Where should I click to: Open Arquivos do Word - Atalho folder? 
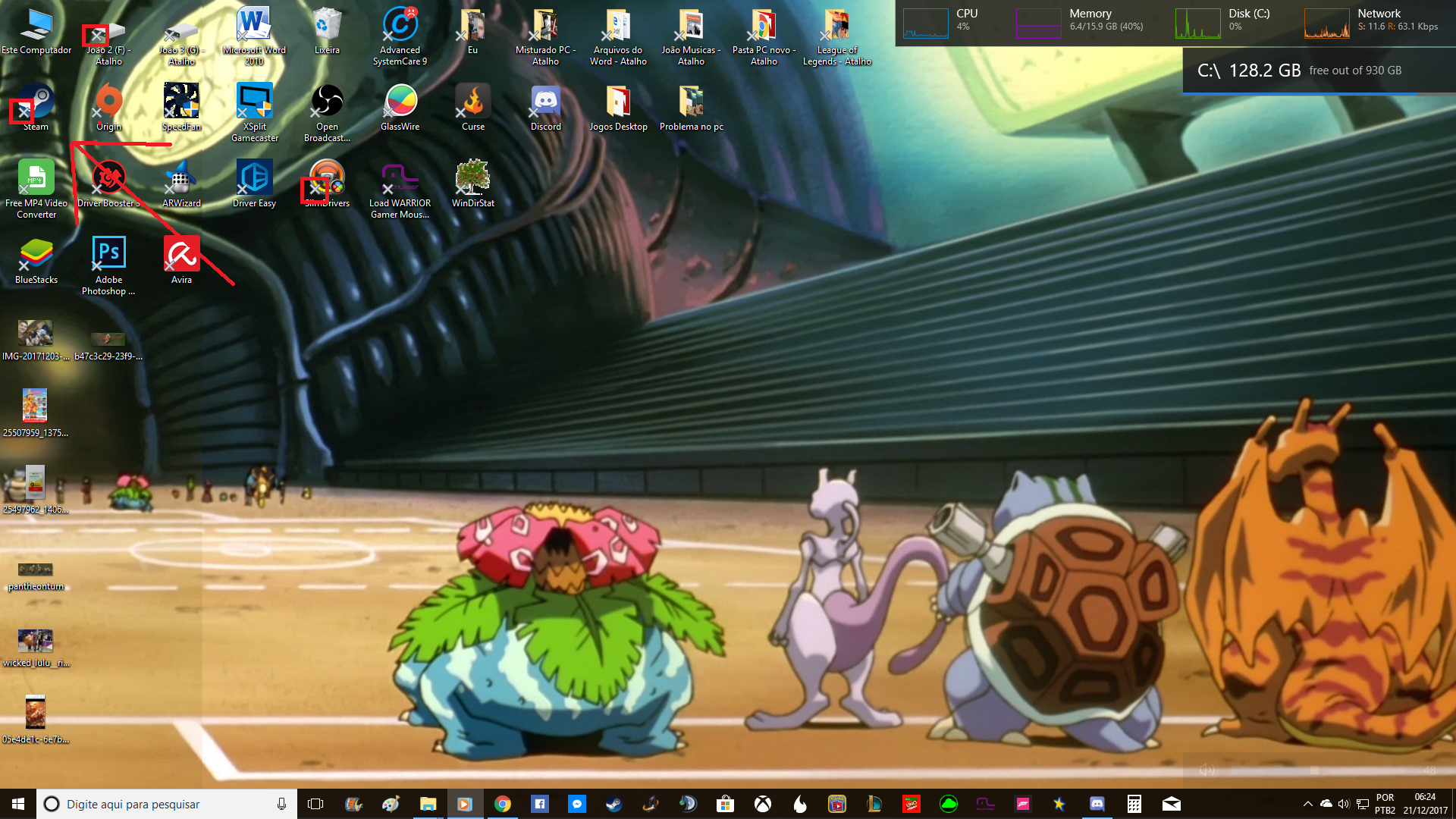pos(618,36)
